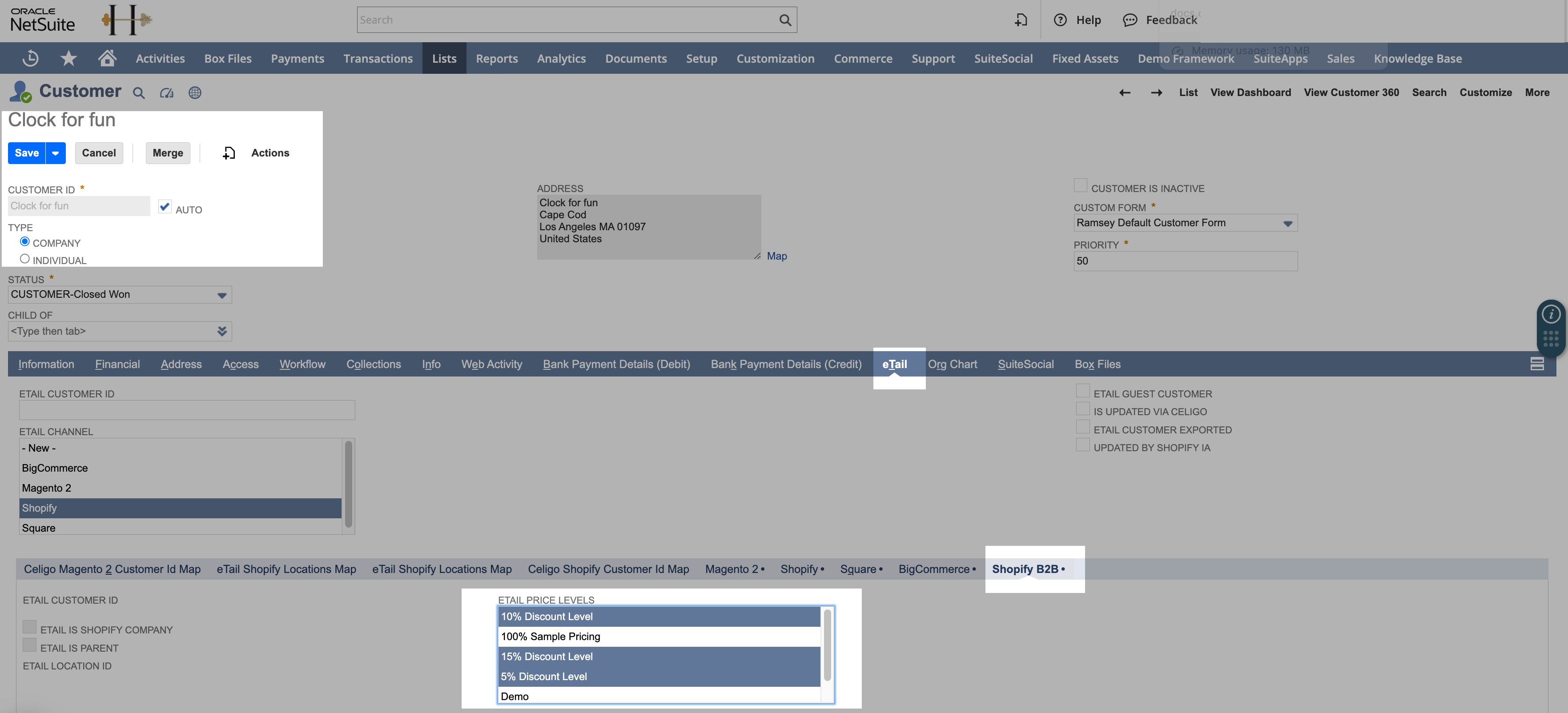Viewport: 1568px width, 713px height.
Task: Click the Cancel button
Action: pyautogui.click(x=99, y=153)
